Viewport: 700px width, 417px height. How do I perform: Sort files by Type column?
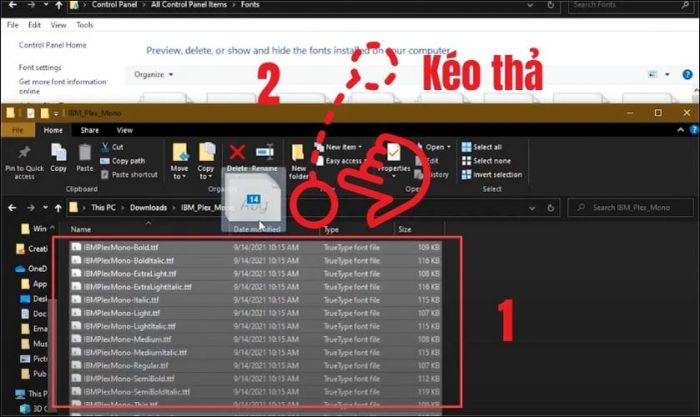coord(331,229)
